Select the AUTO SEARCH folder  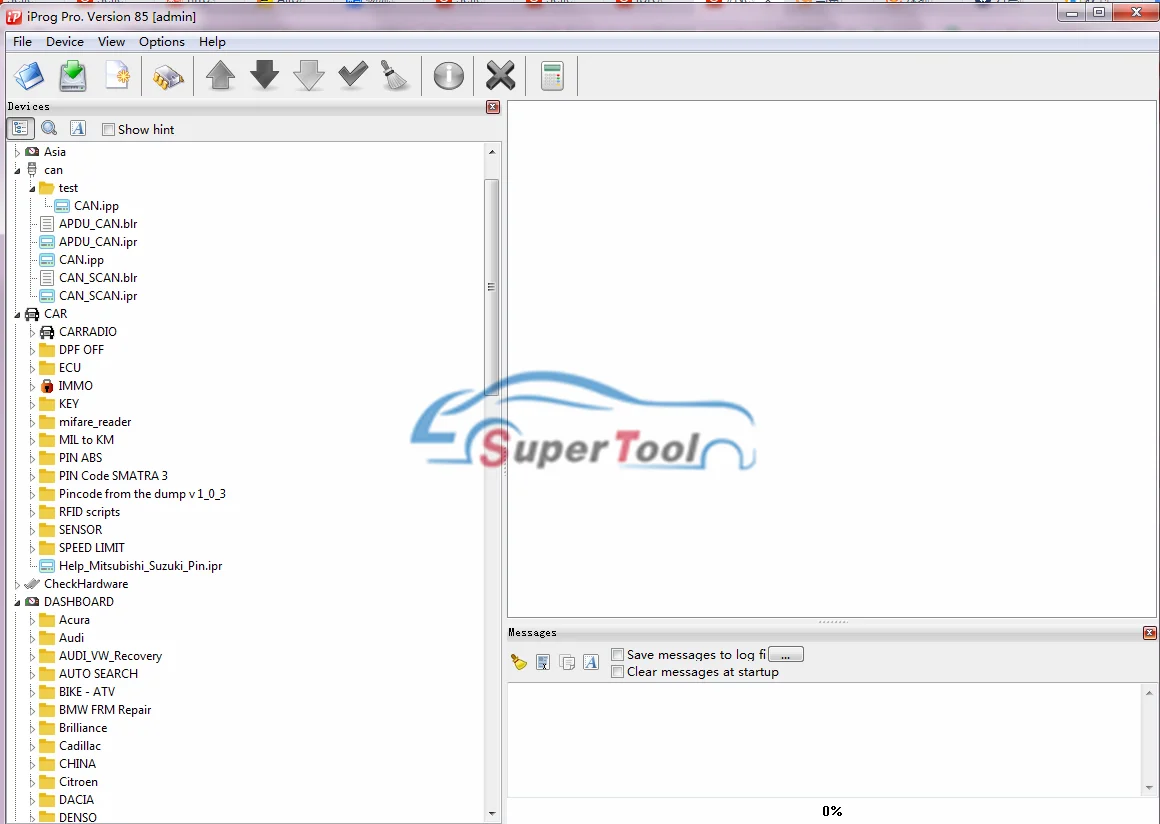pyautogui.click(x=98, y=674)
